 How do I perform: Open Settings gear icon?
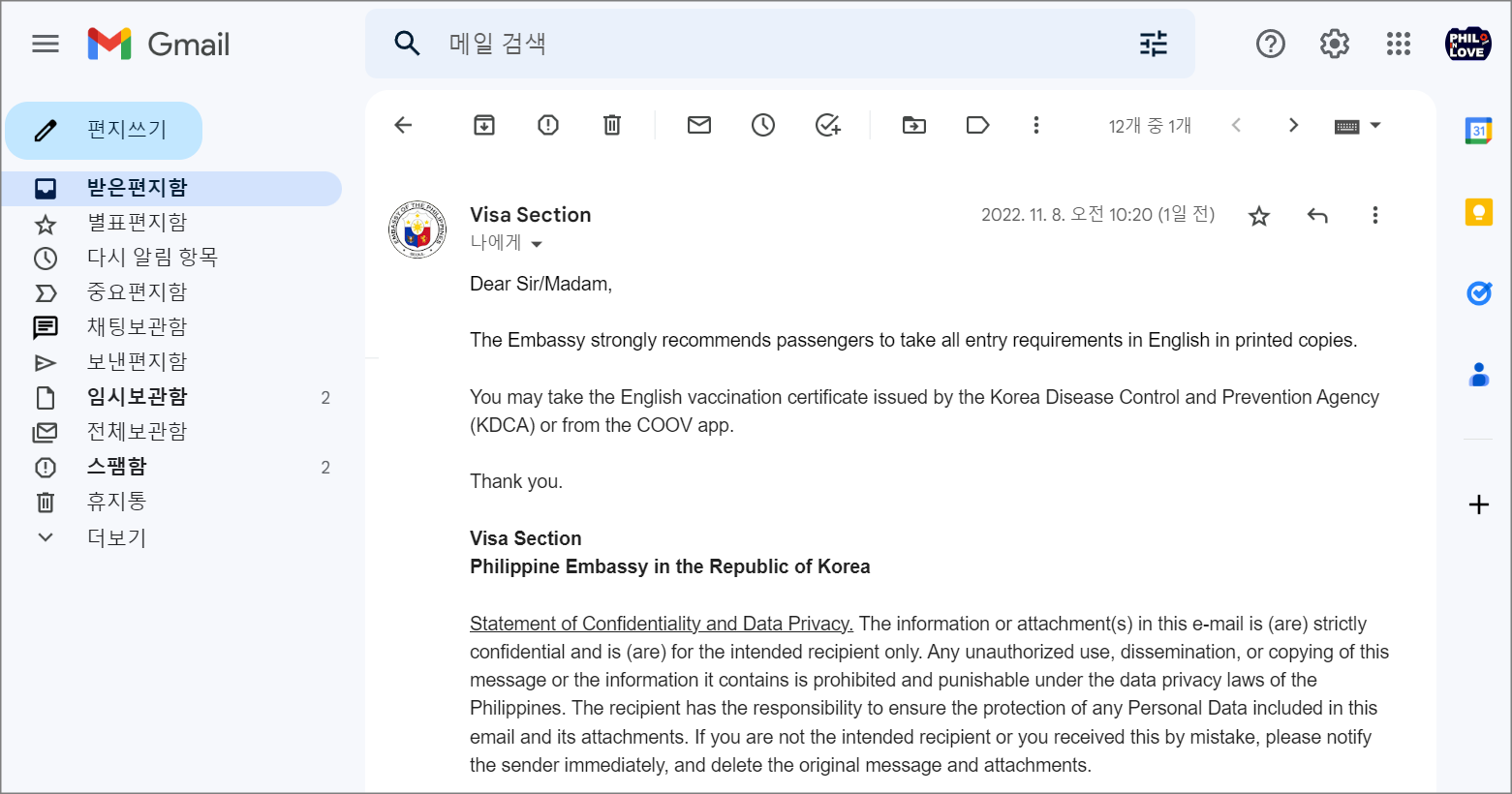pos(1335,44)
